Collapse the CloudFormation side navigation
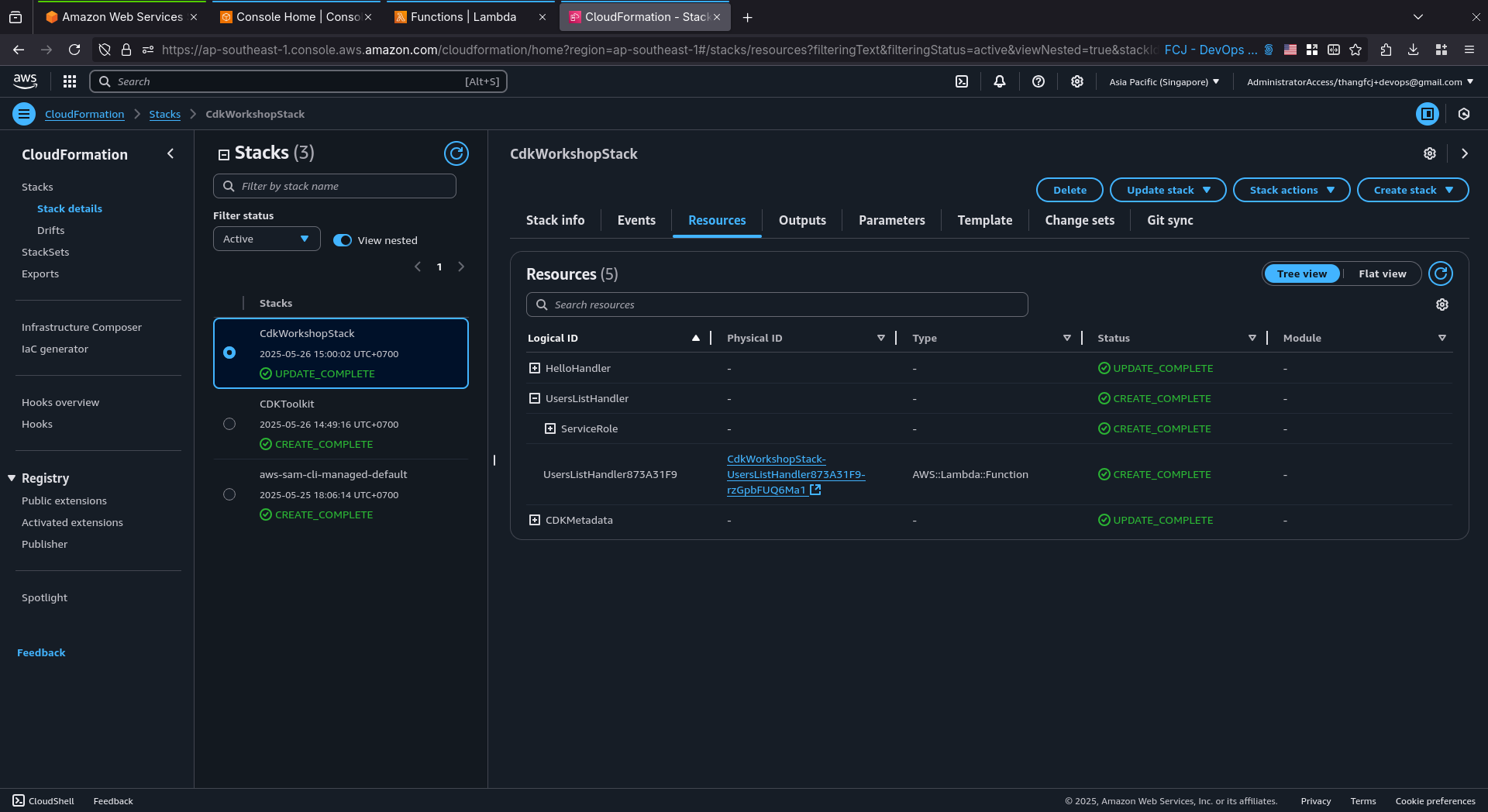This screenshot has height=812, width=1488. point(170,153)
